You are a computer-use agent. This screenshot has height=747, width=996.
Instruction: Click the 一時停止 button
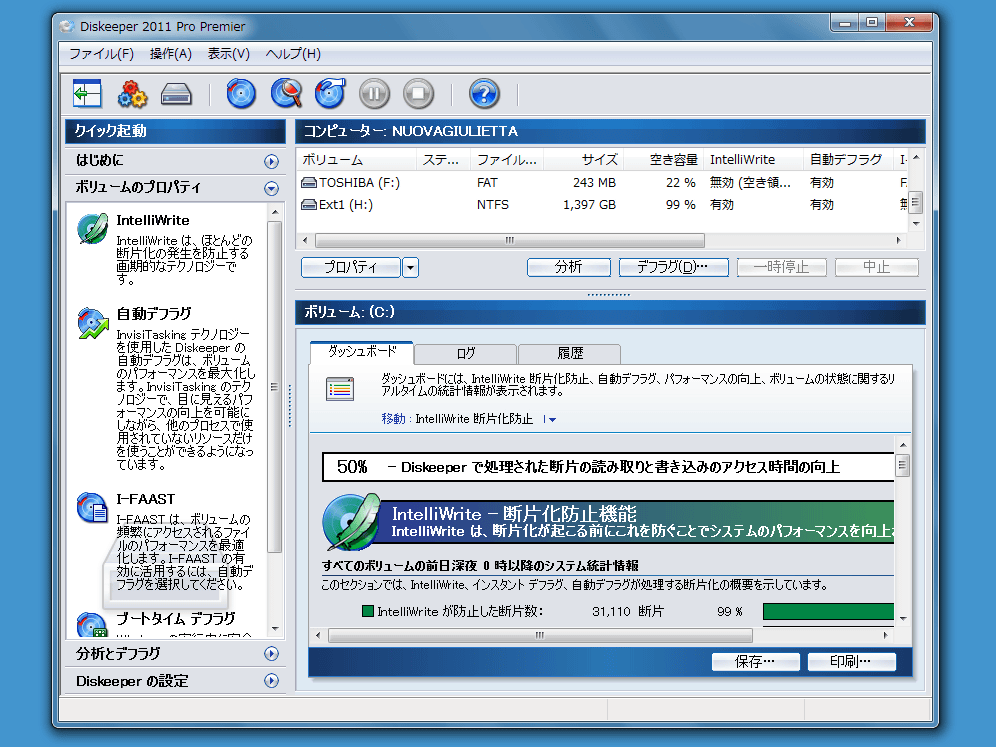pos(781,267)
